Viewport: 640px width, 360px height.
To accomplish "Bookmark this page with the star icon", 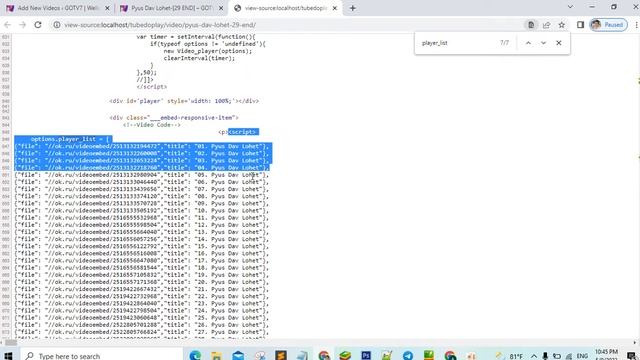I will point(562,25).
